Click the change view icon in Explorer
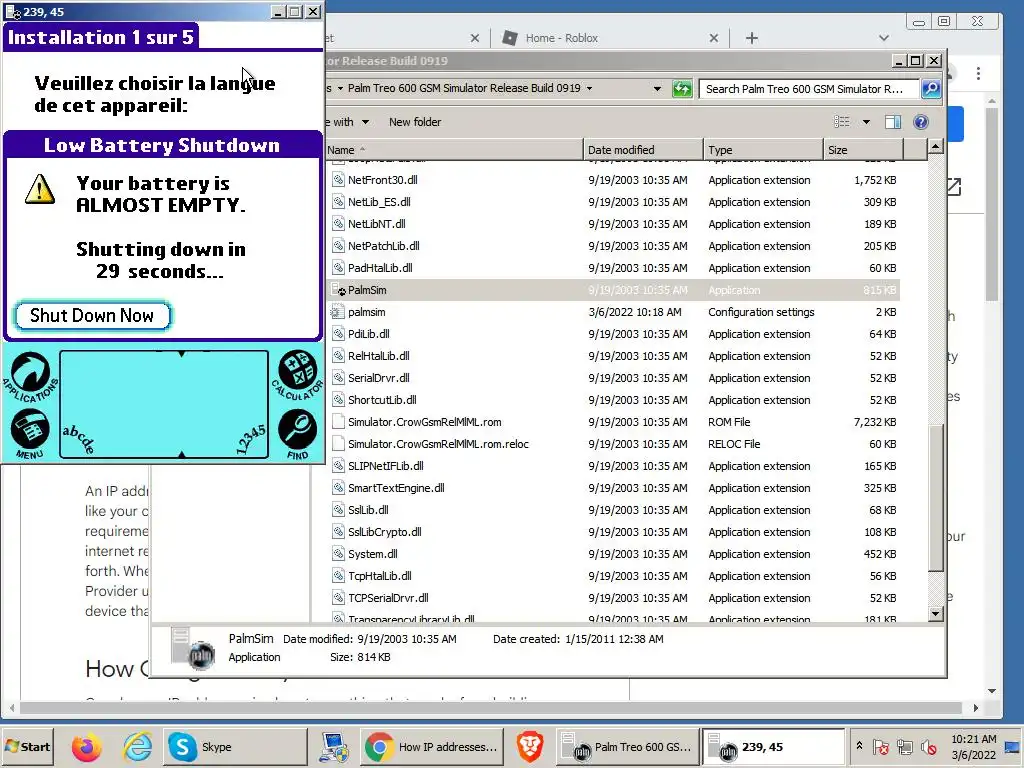Viewport: 1024px width, 768px height. tap(842, 121)
